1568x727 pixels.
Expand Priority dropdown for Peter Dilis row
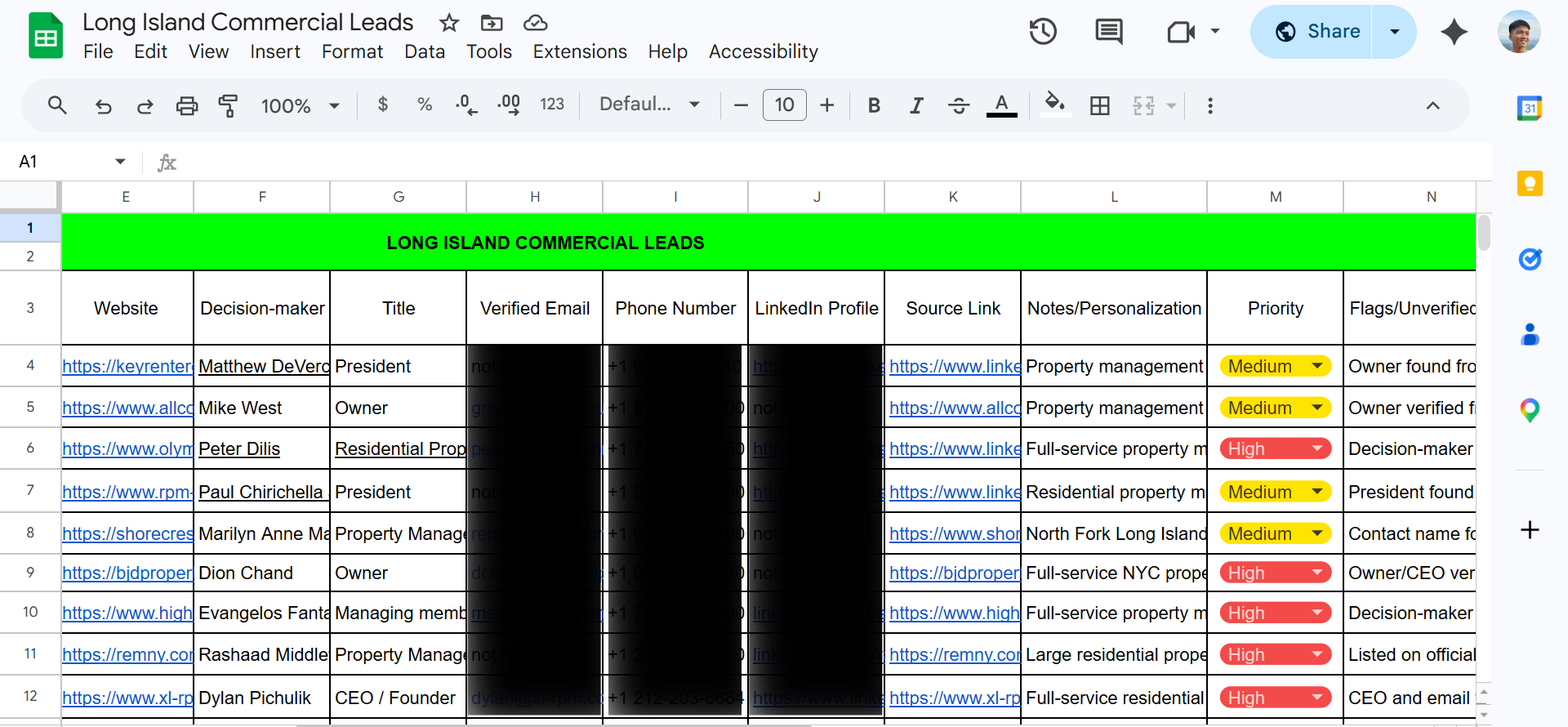pos(1317,448)
